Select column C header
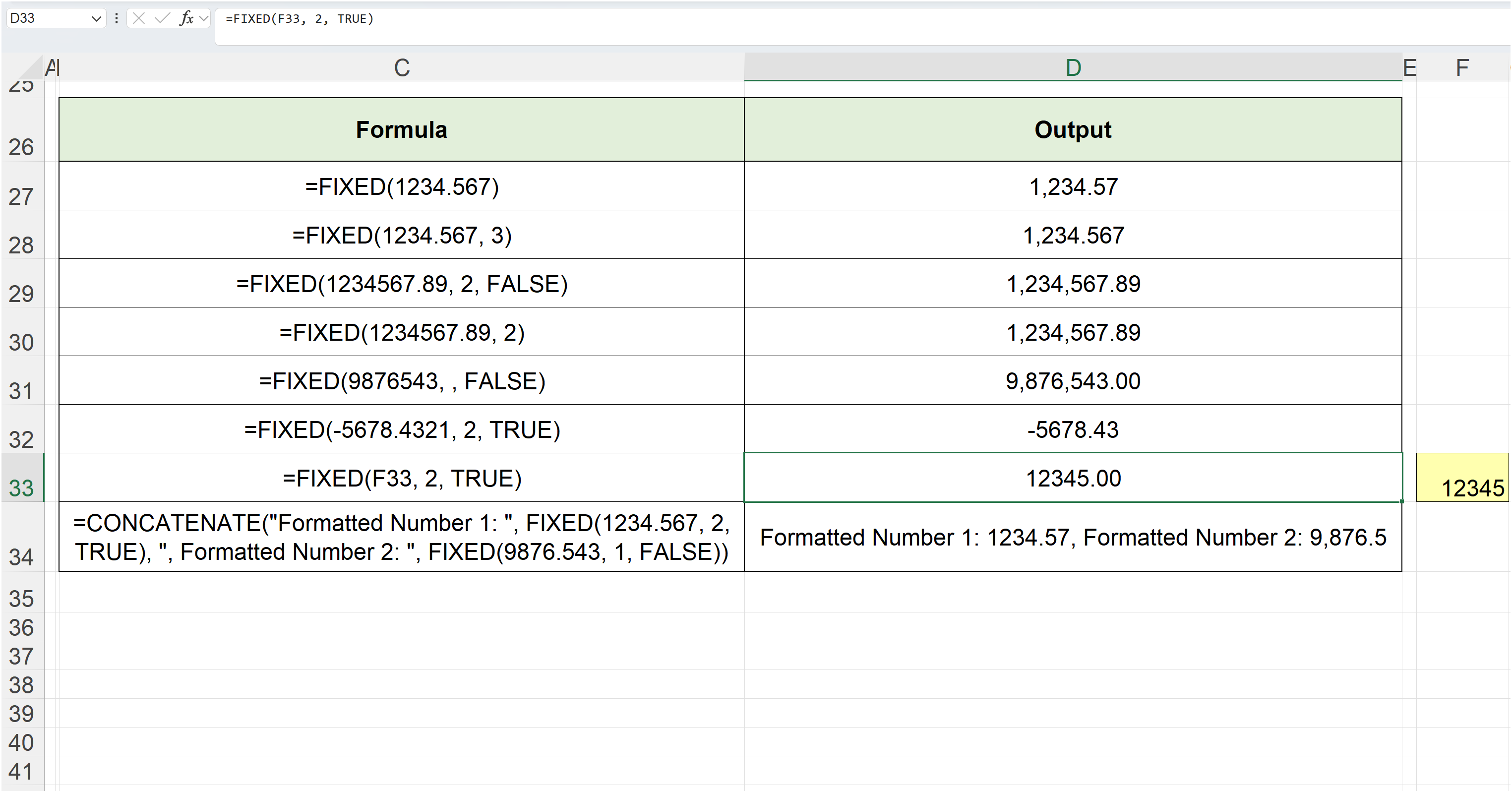Image resolution: width=1512 pixels, height=791 pixels. tap(402, 67)
